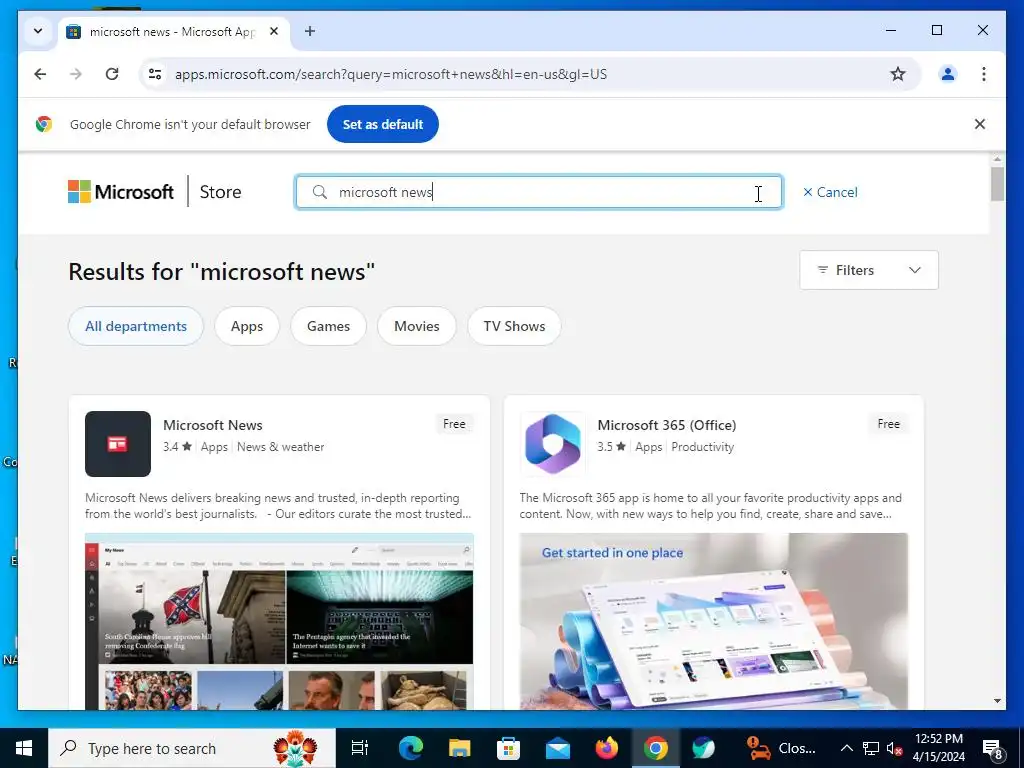Viewport: 1024px width, 768px height.
Task: Reload the Microsoft Store page
Action: click(112, 74)
